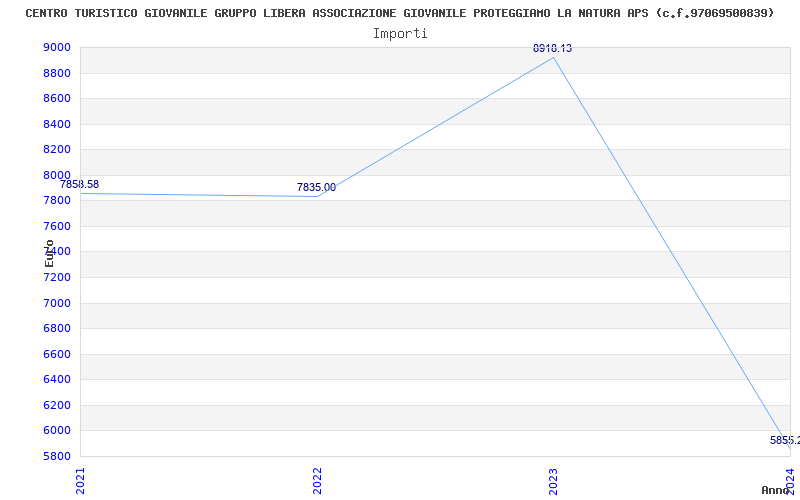
Task: Click the 7858.58 data label
Action: (x=80, y=185)
